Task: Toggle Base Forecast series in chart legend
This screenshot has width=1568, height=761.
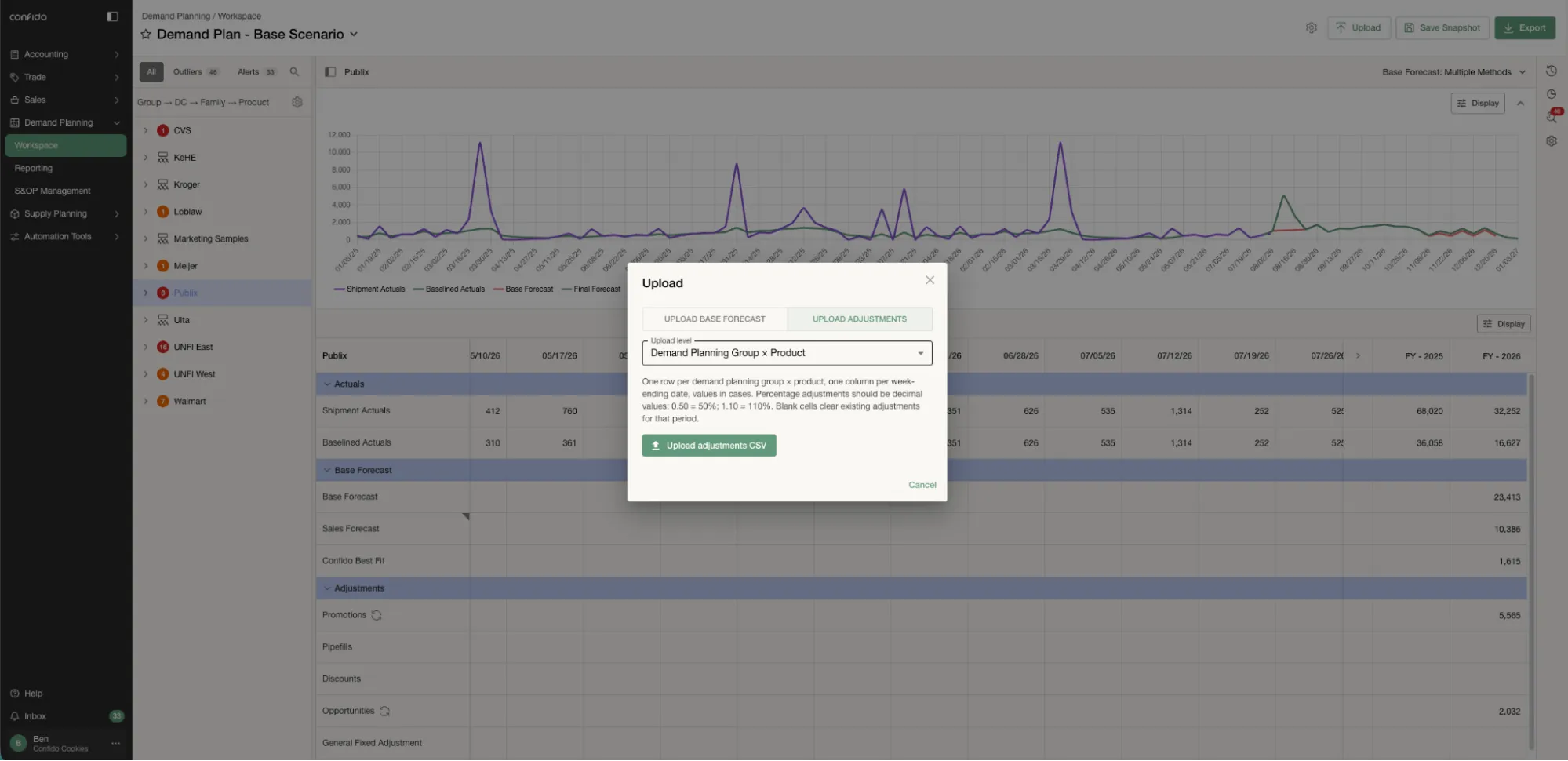Action: (x=523, y=289)
